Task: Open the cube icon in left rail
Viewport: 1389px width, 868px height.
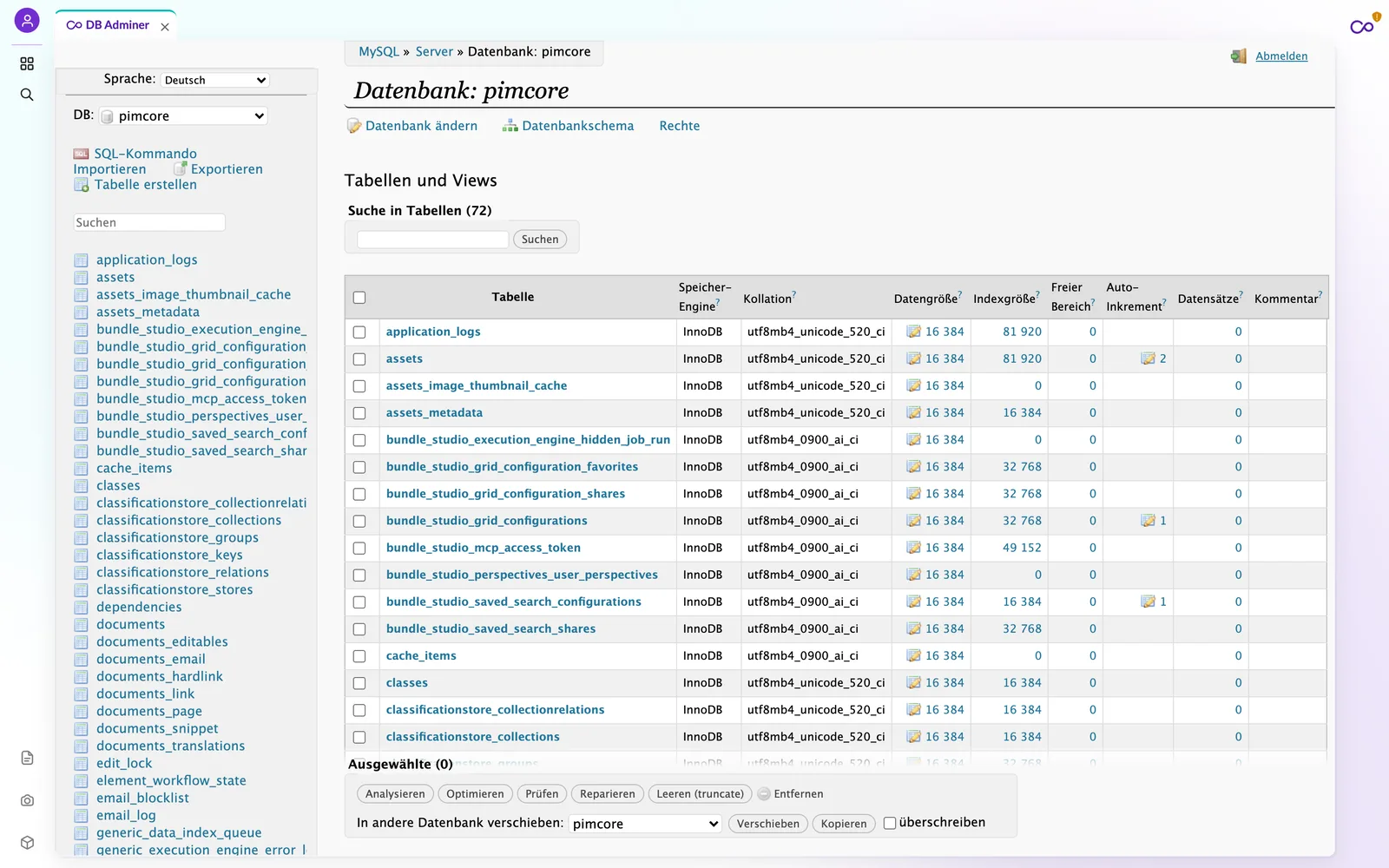Action: tap(27, 843)
